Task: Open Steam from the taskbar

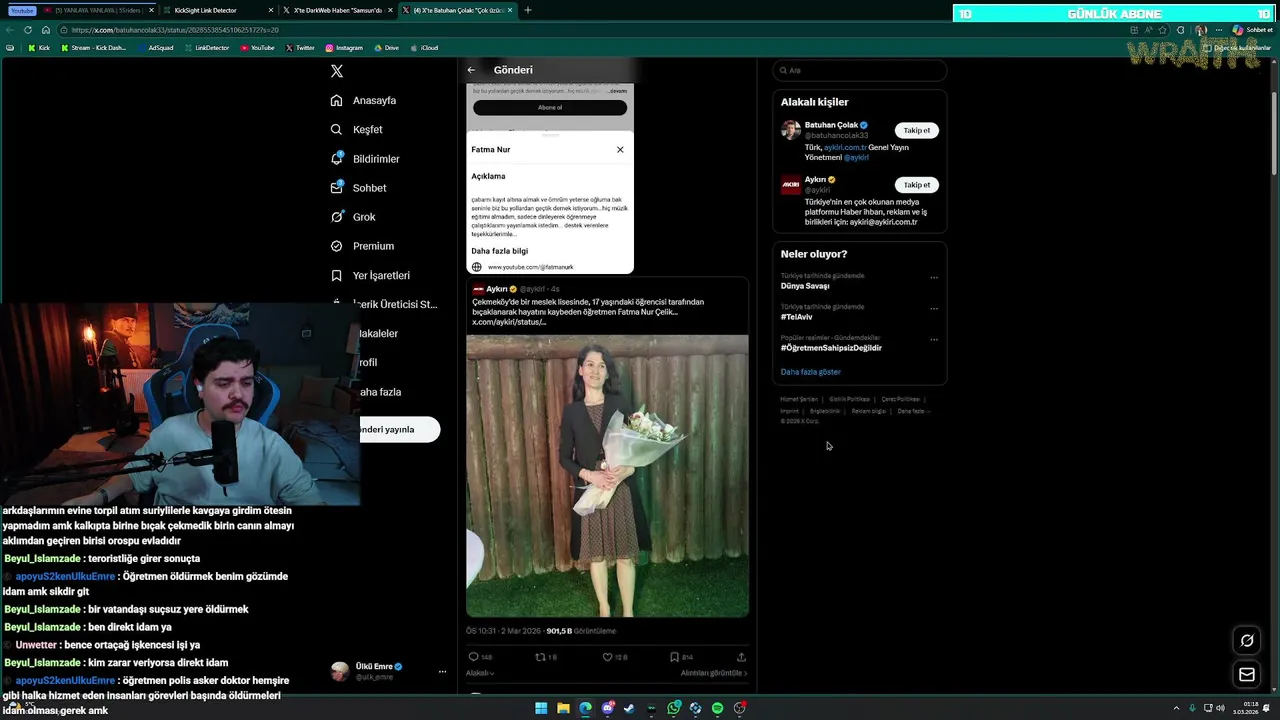Action: click(x=629, y=708)
